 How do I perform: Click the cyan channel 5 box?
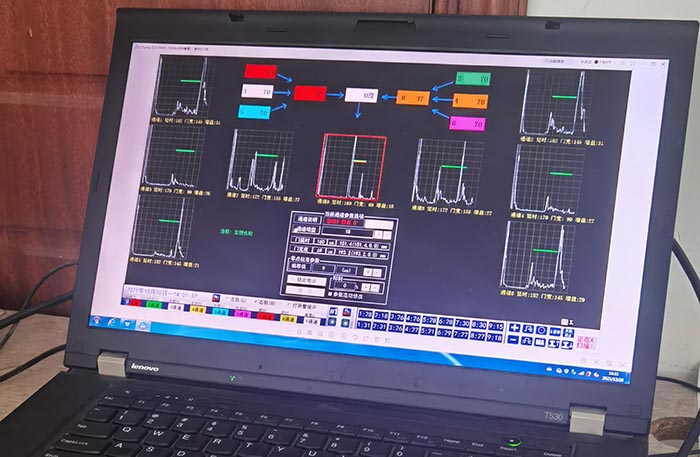(x=255, y=112)
